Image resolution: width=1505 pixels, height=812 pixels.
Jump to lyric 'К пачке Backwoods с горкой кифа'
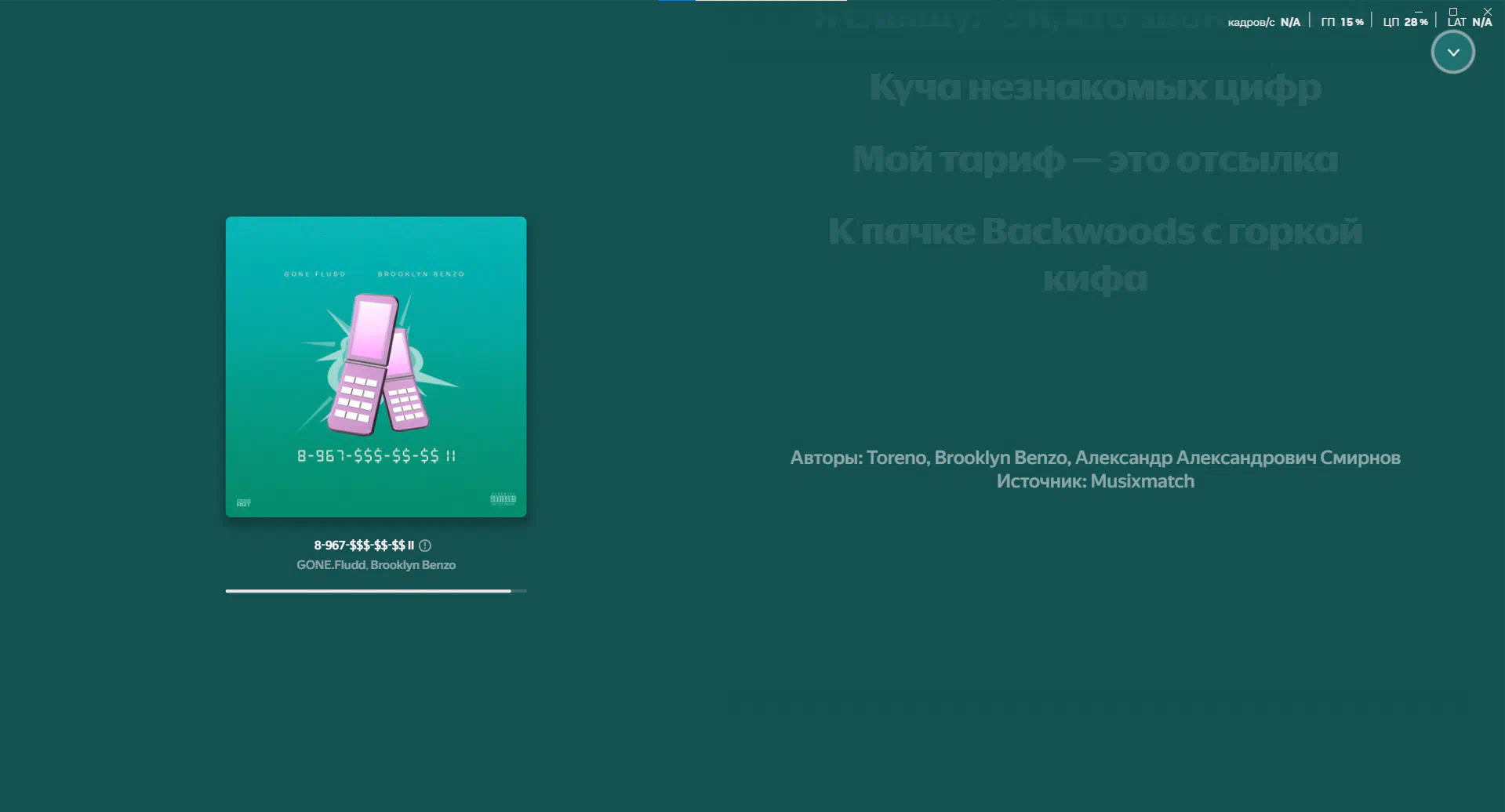tap(1095, 255)
